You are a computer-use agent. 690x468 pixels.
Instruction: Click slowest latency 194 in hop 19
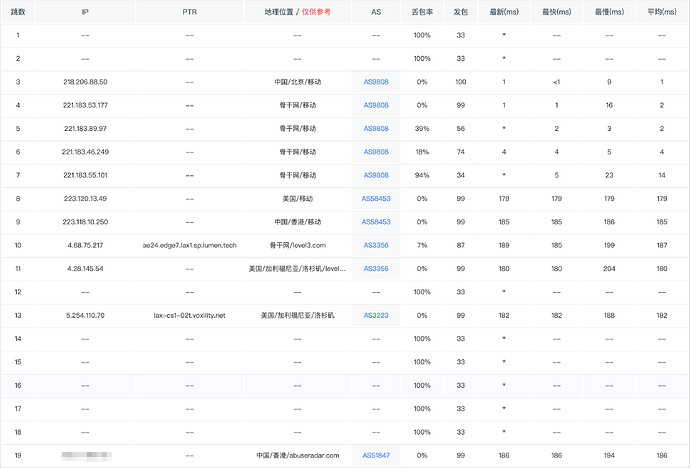(609, 455)
